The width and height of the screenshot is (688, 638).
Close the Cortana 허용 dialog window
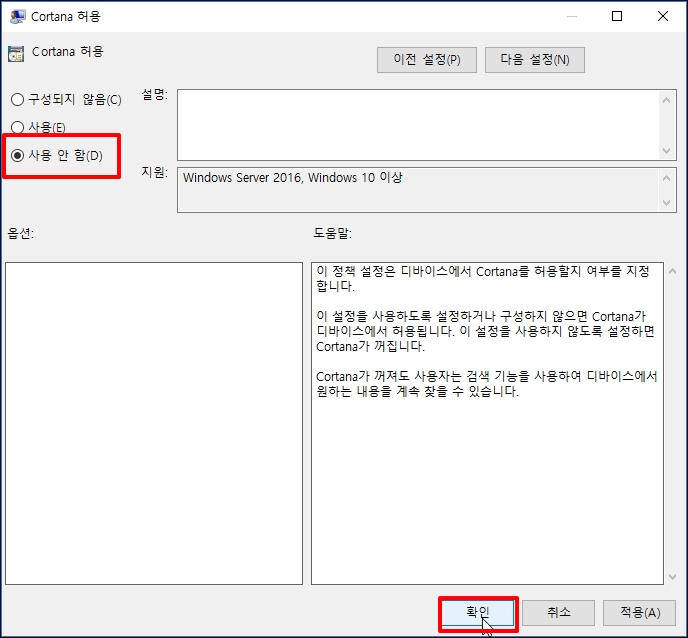pyautogui.click(x=663, y=16)
